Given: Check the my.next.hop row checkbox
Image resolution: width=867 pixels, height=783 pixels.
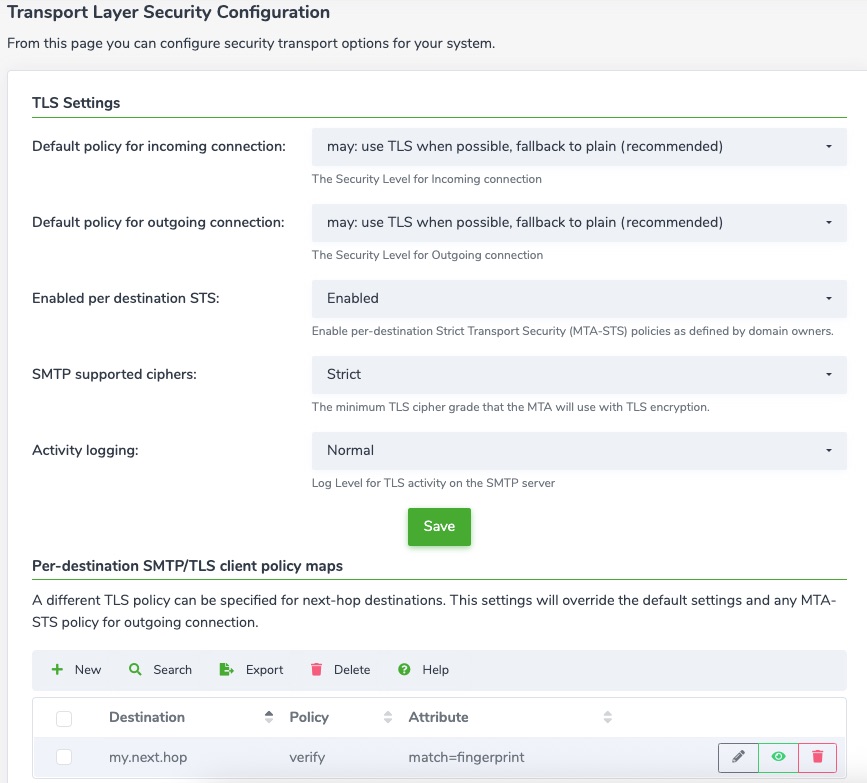Looking at the screenshot, I should click(x=64, y=757).
